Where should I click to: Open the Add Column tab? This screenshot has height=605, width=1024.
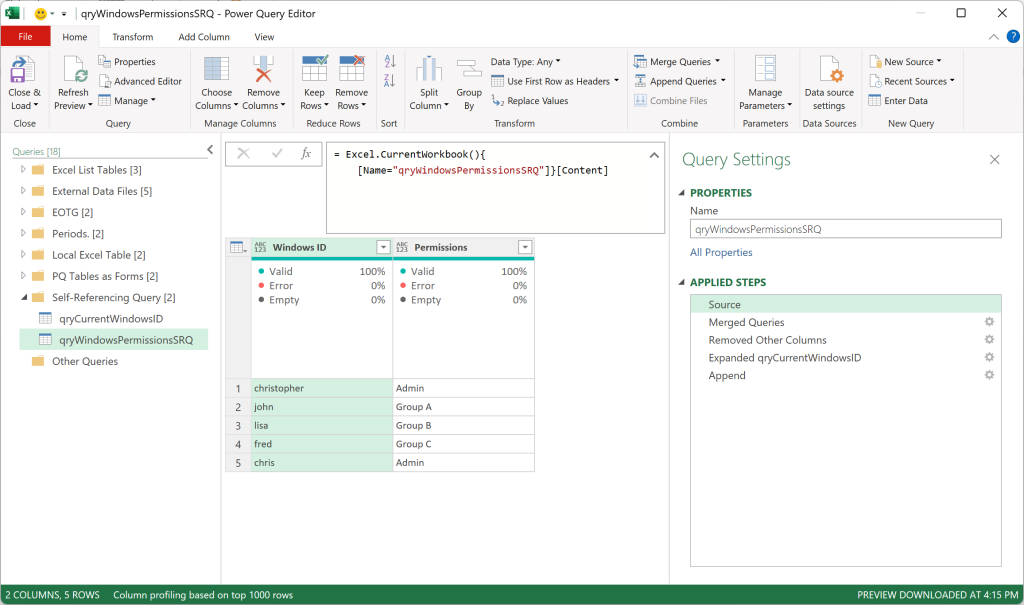pyautogui.click(x=204, y=37)
